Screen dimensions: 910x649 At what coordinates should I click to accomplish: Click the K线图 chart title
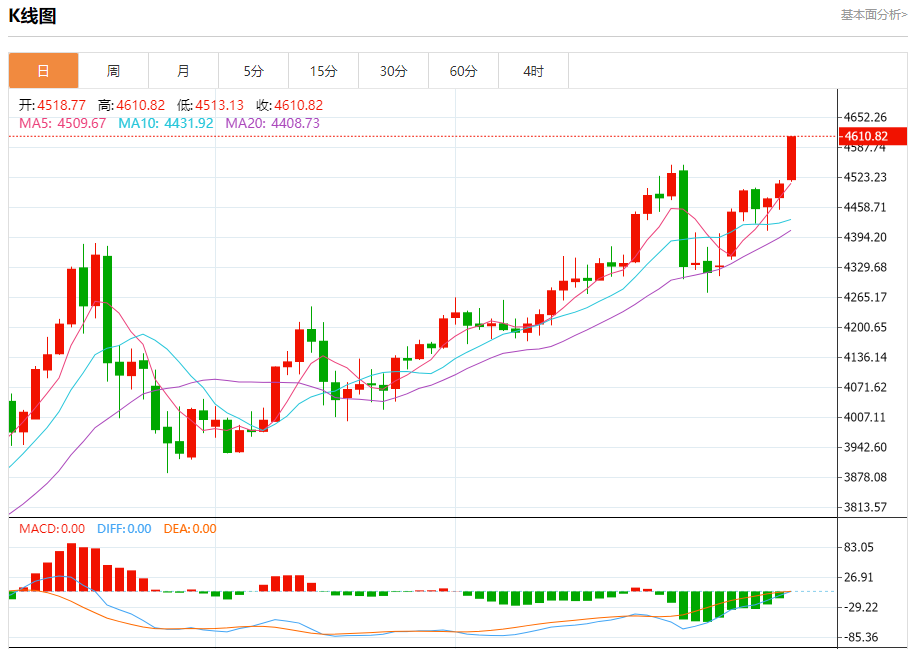click(32, 16)
